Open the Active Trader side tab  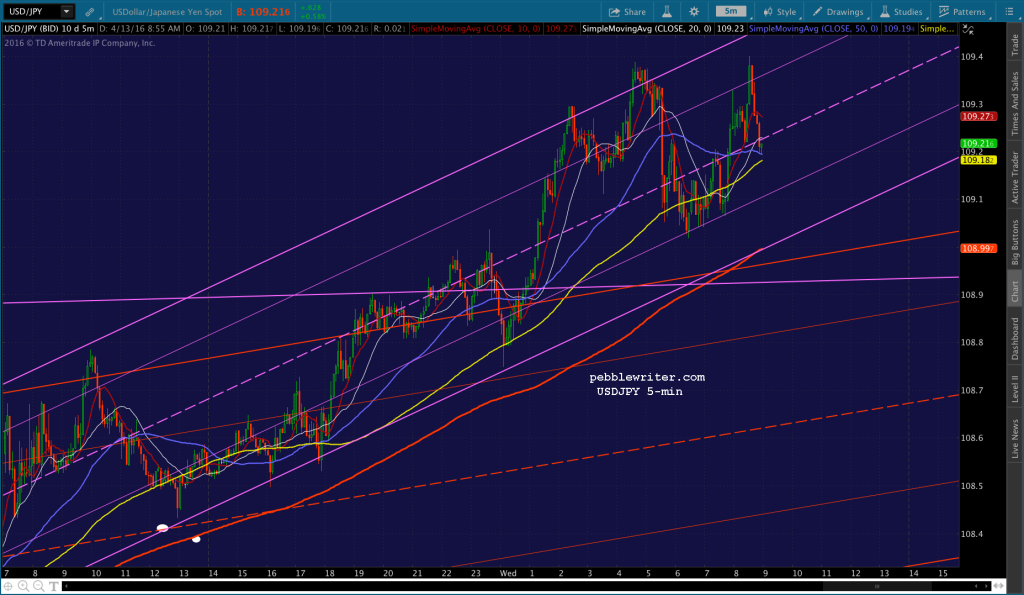[x=1015, y=177]
